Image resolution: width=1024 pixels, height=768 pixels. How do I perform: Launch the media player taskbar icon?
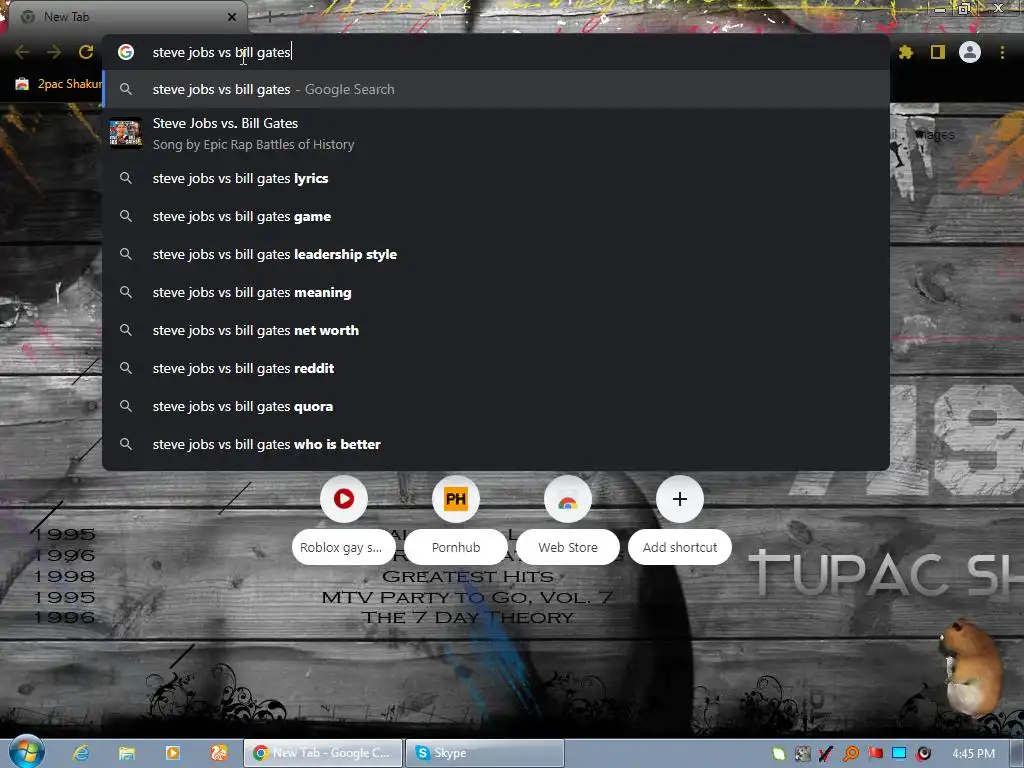click(x=172, y=753)
